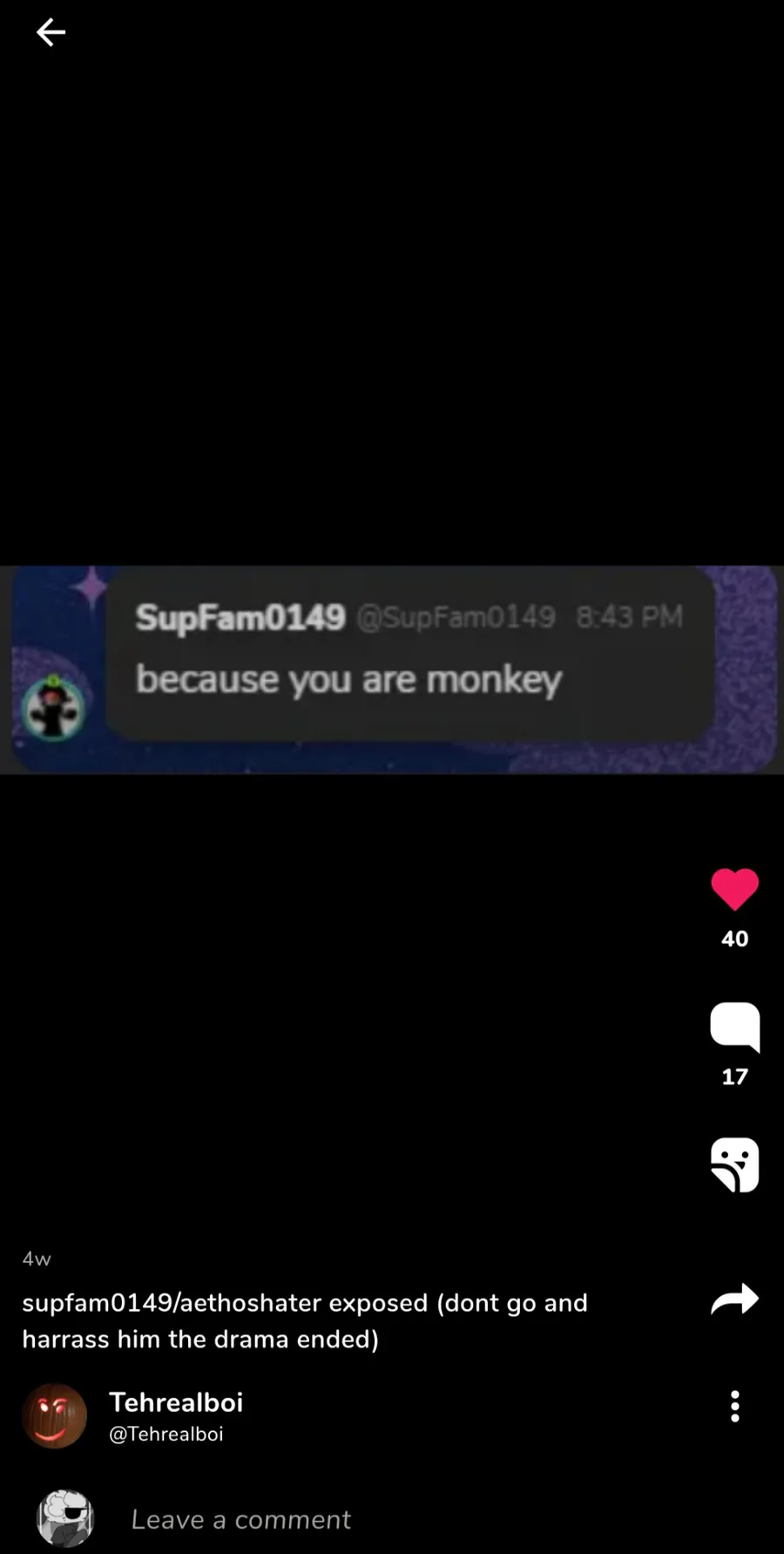Tap the SupFam0149 chat message image
The width and height of the screenshot is (784, 1554).
pos(392,669)
